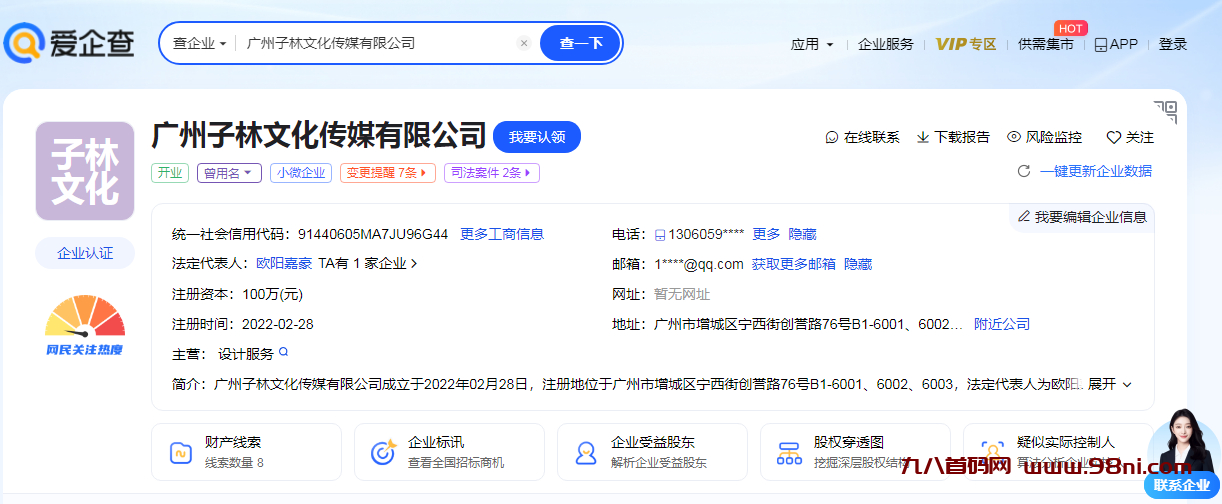The image size is (1222, 504).
Task: Open the 查企业 search type dropdown
Action: click(199, 43)
